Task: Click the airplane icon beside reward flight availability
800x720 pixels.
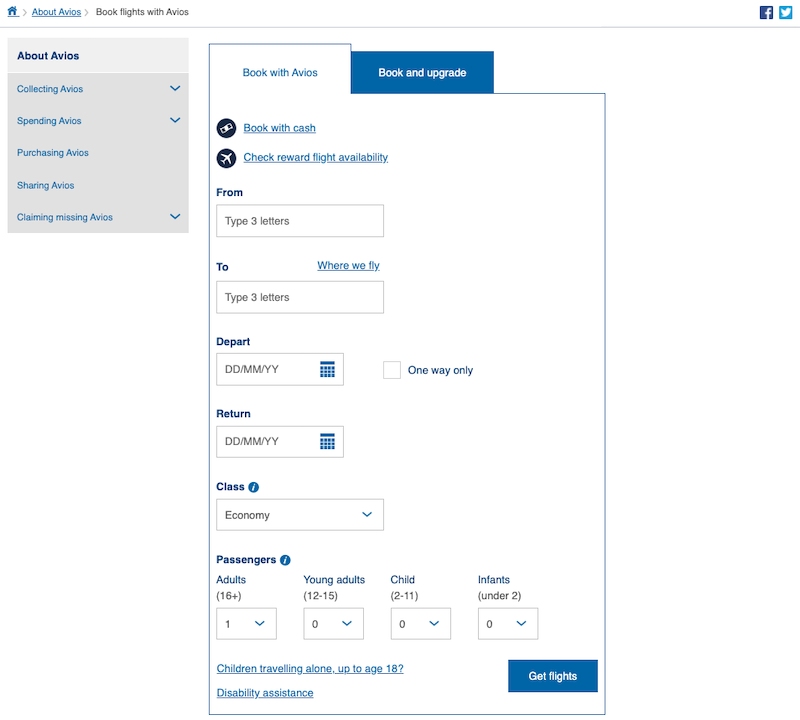Action: point(226,158)
